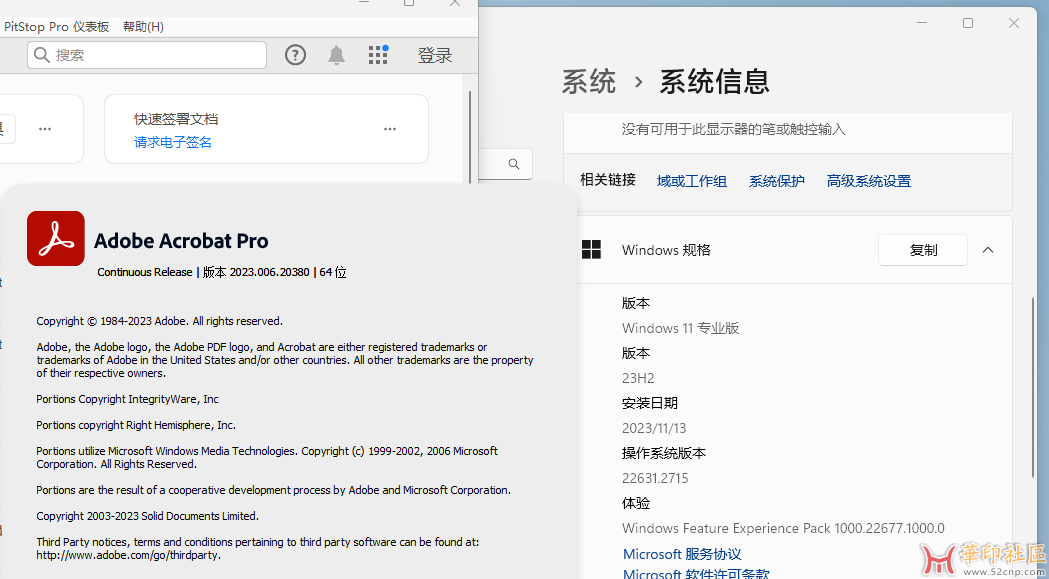Viewport: 1049px width, 579px height.
Task: Open the 域或工作组 link
Action: coord(691,181)
